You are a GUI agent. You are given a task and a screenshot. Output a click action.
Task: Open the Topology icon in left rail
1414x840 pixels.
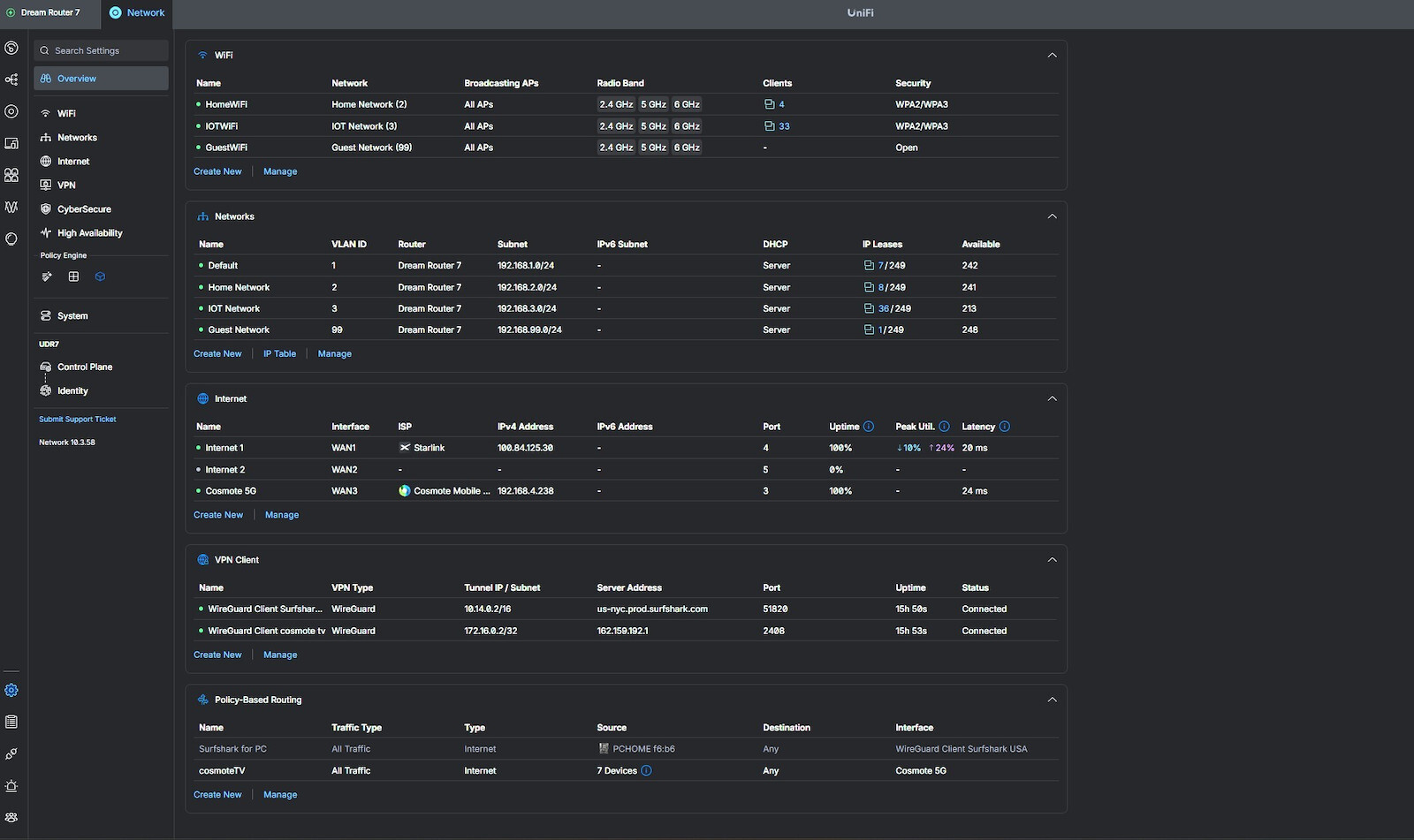11,79
